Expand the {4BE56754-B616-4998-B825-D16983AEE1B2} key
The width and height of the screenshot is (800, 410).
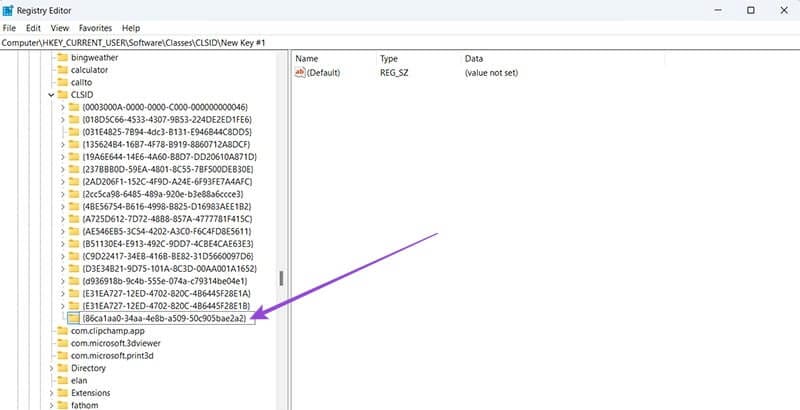[x=62, y=207]
